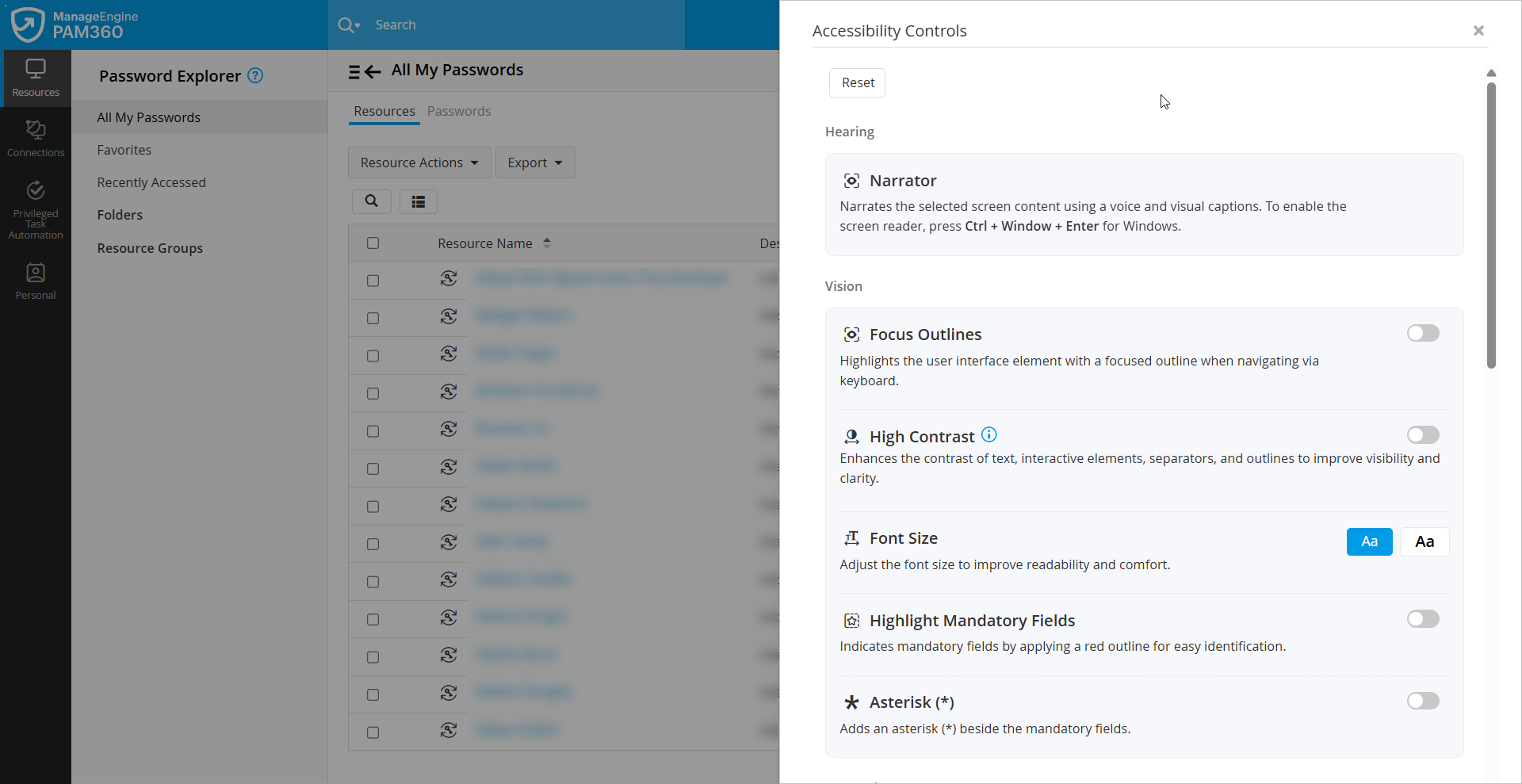The height and width of the screenshot is (784, 1522).
Task: Click the accessibility panel scrollbar
Action: pyautogui.click(x=1491, y=226)
